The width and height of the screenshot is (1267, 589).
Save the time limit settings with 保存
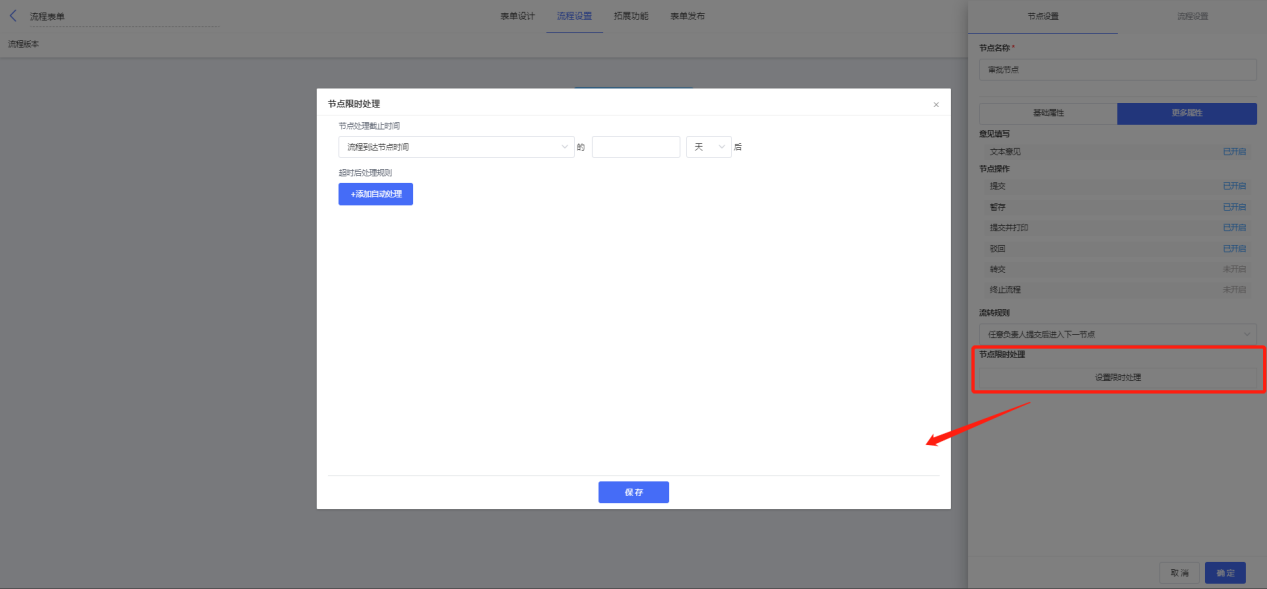coord(634,492)
